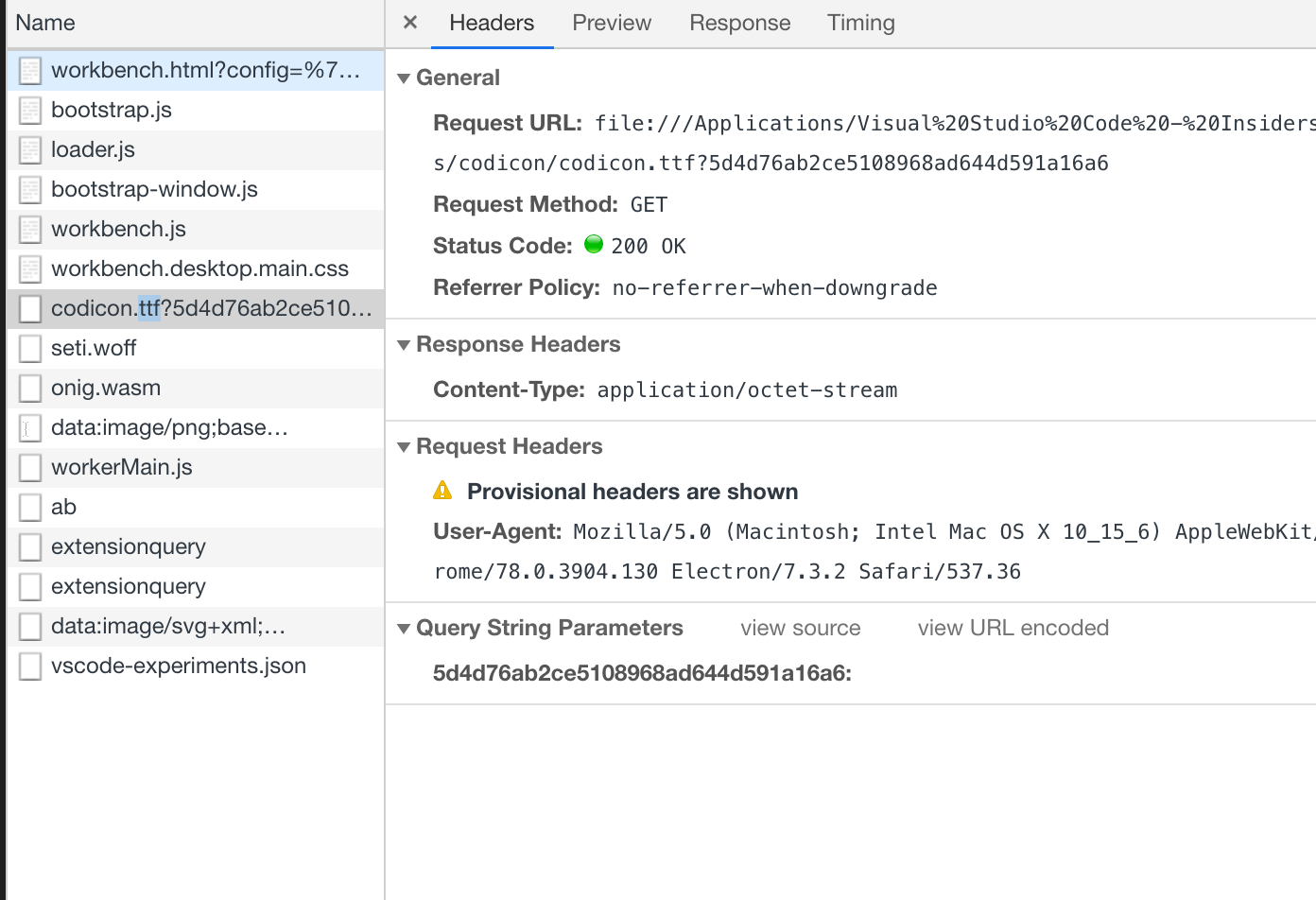Screen dimensions: 1316x900
Task: Open the Timing tab
Action: coord(860,23)
